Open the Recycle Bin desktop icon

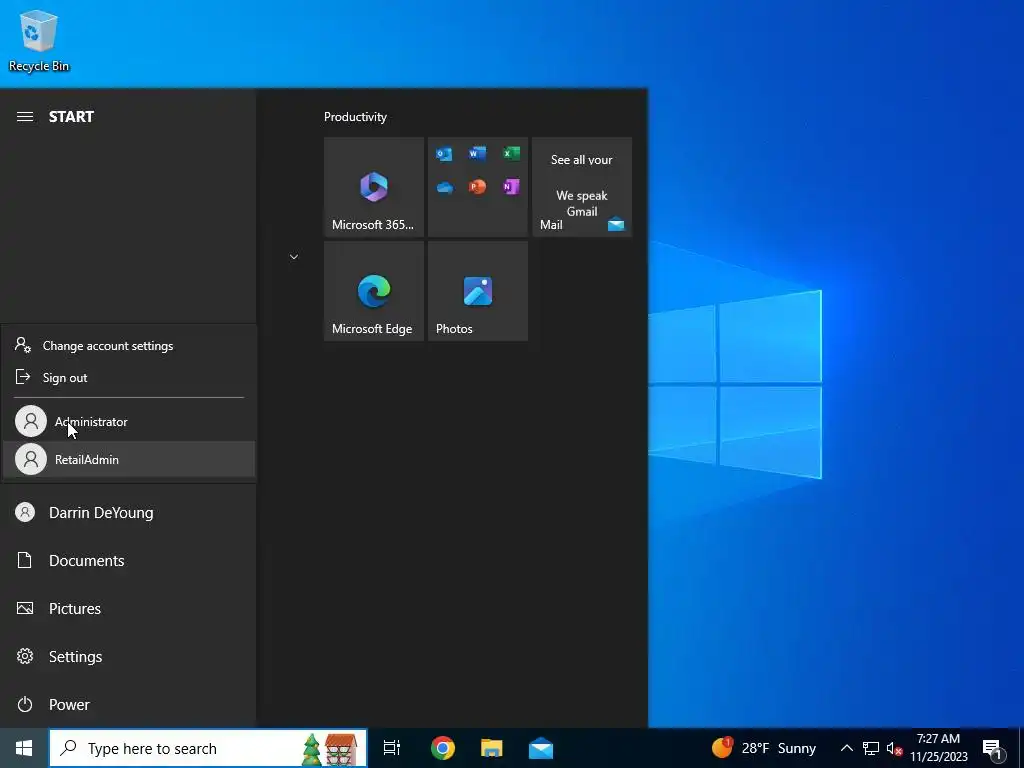click(39, 40)
